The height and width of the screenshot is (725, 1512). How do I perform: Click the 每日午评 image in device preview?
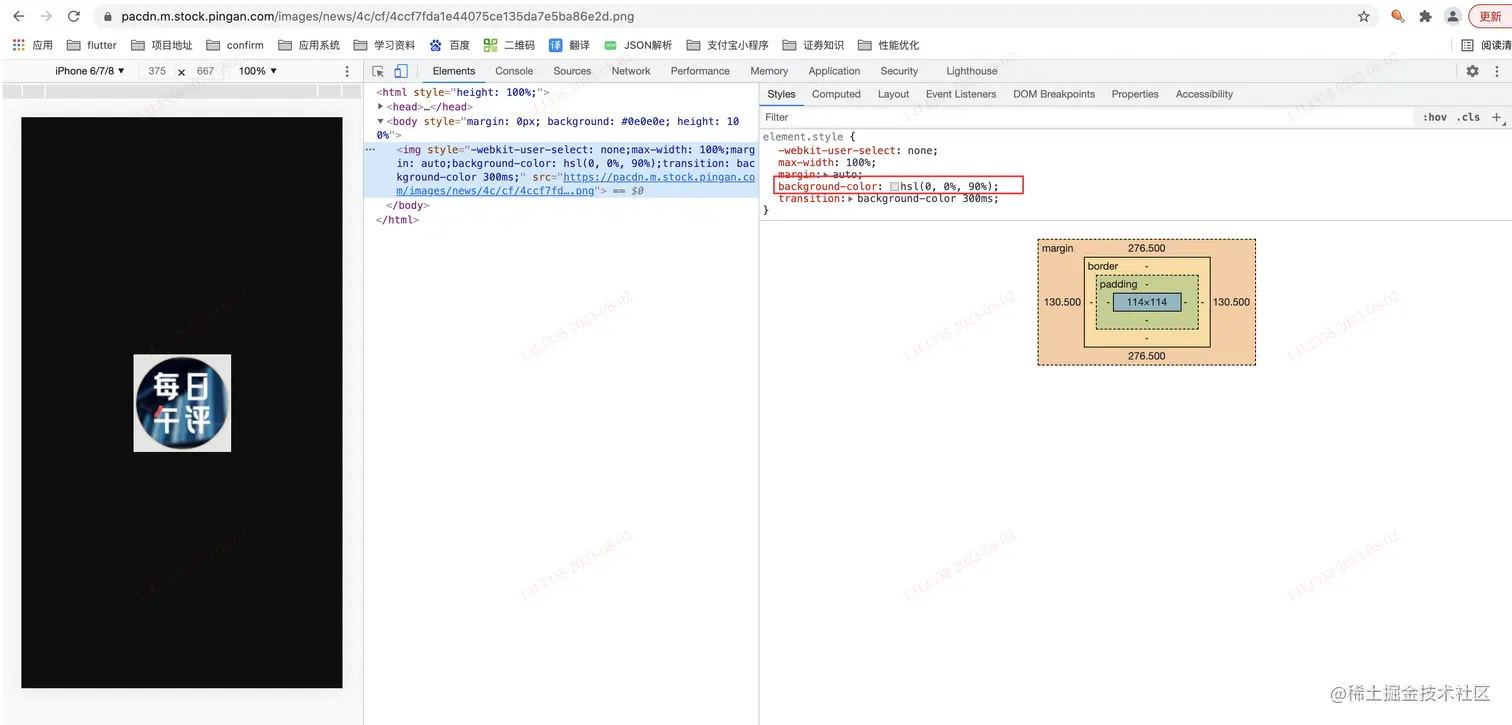[x=182, y=403]
